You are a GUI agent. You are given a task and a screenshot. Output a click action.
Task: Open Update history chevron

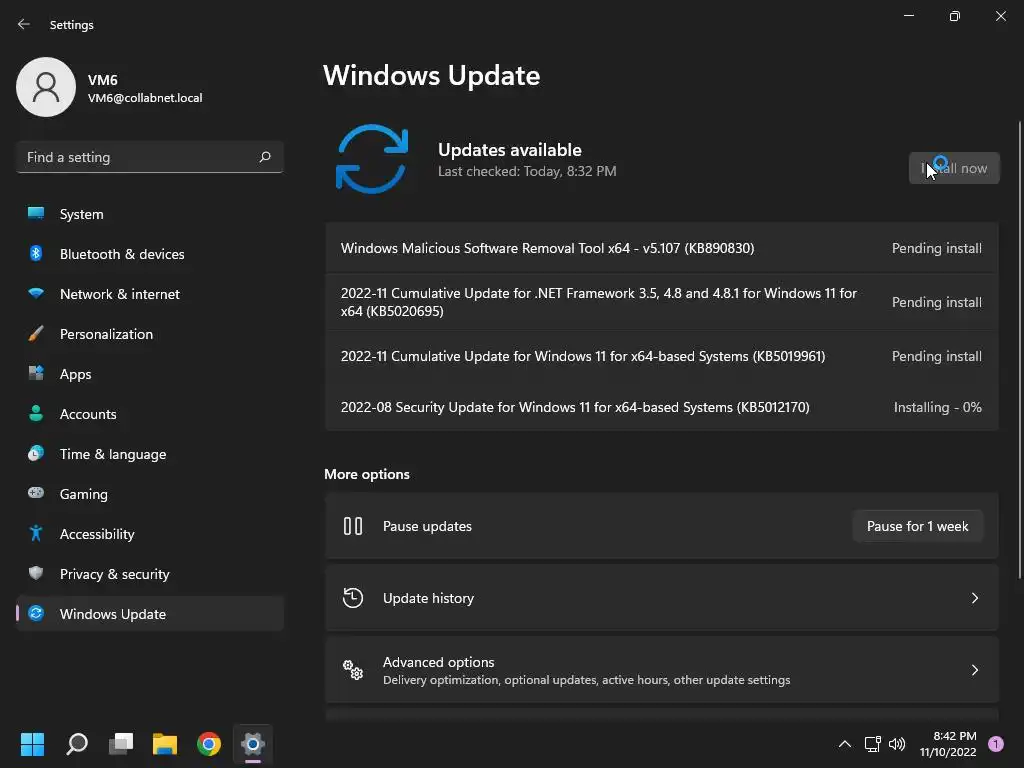point(974,598)
